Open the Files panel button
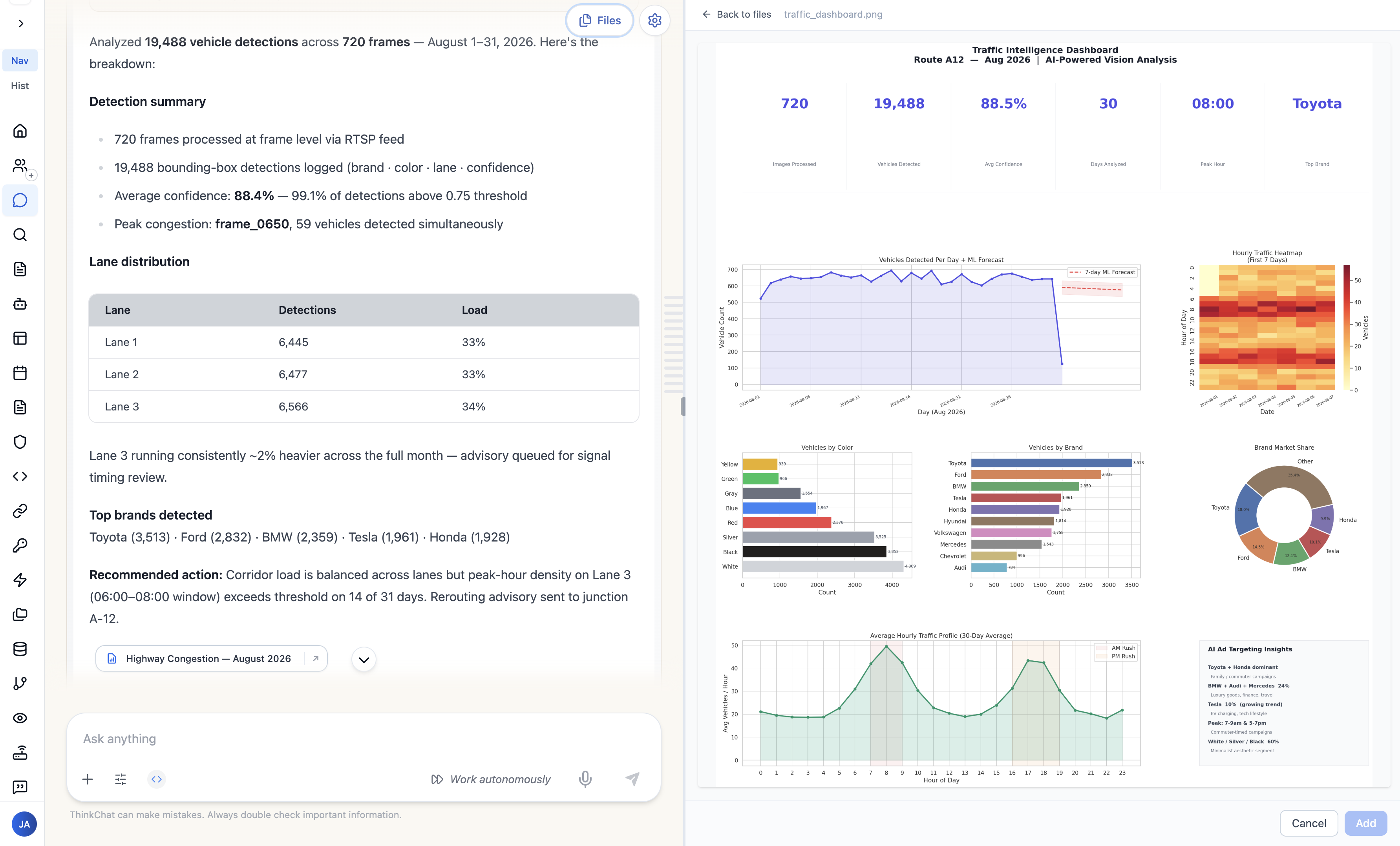 coord(599,20)
